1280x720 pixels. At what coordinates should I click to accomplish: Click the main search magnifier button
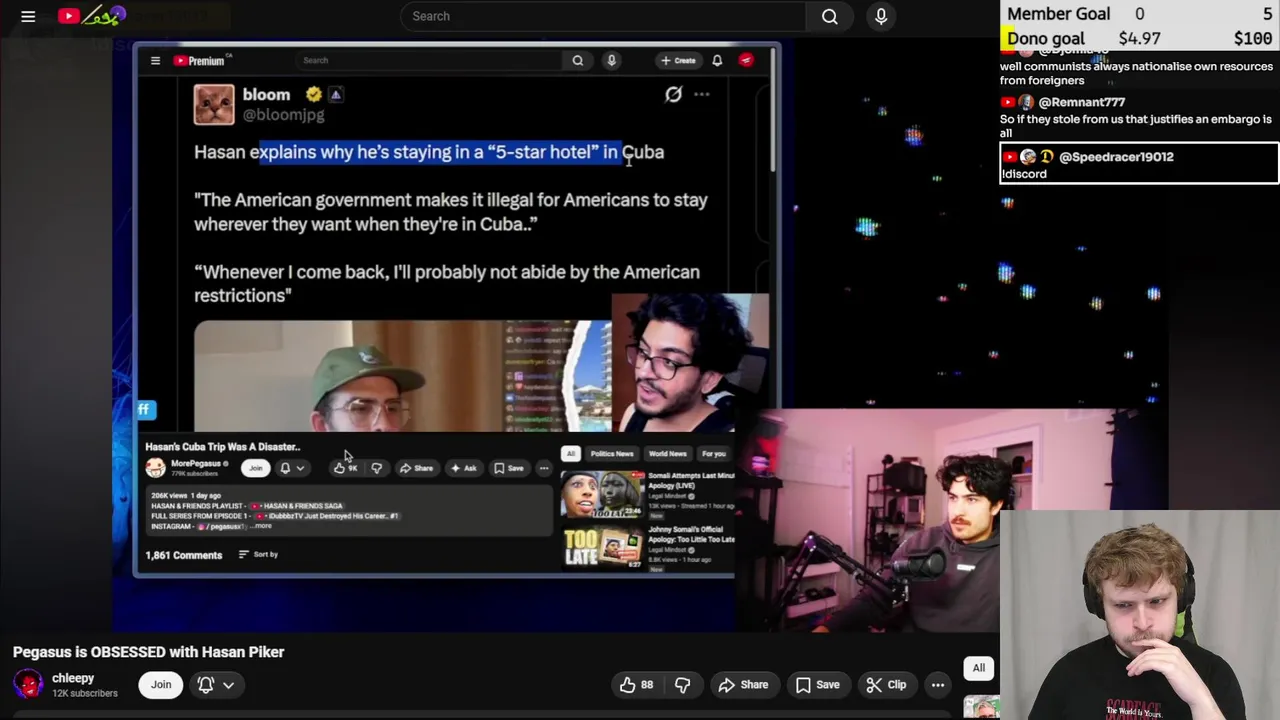830,16
